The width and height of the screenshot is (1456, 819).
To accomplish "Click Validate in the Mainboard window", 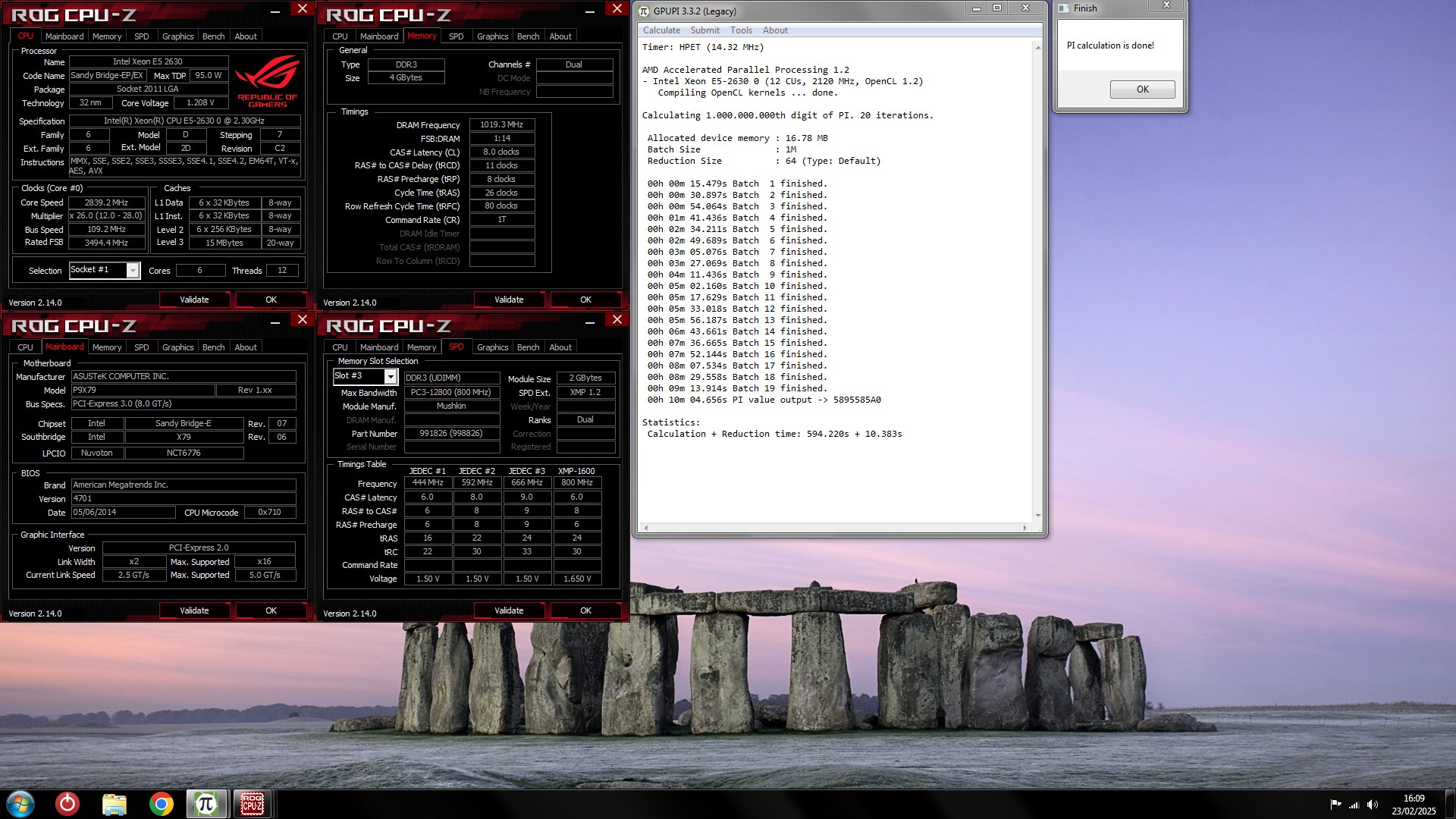I will (x=194, y=610).
